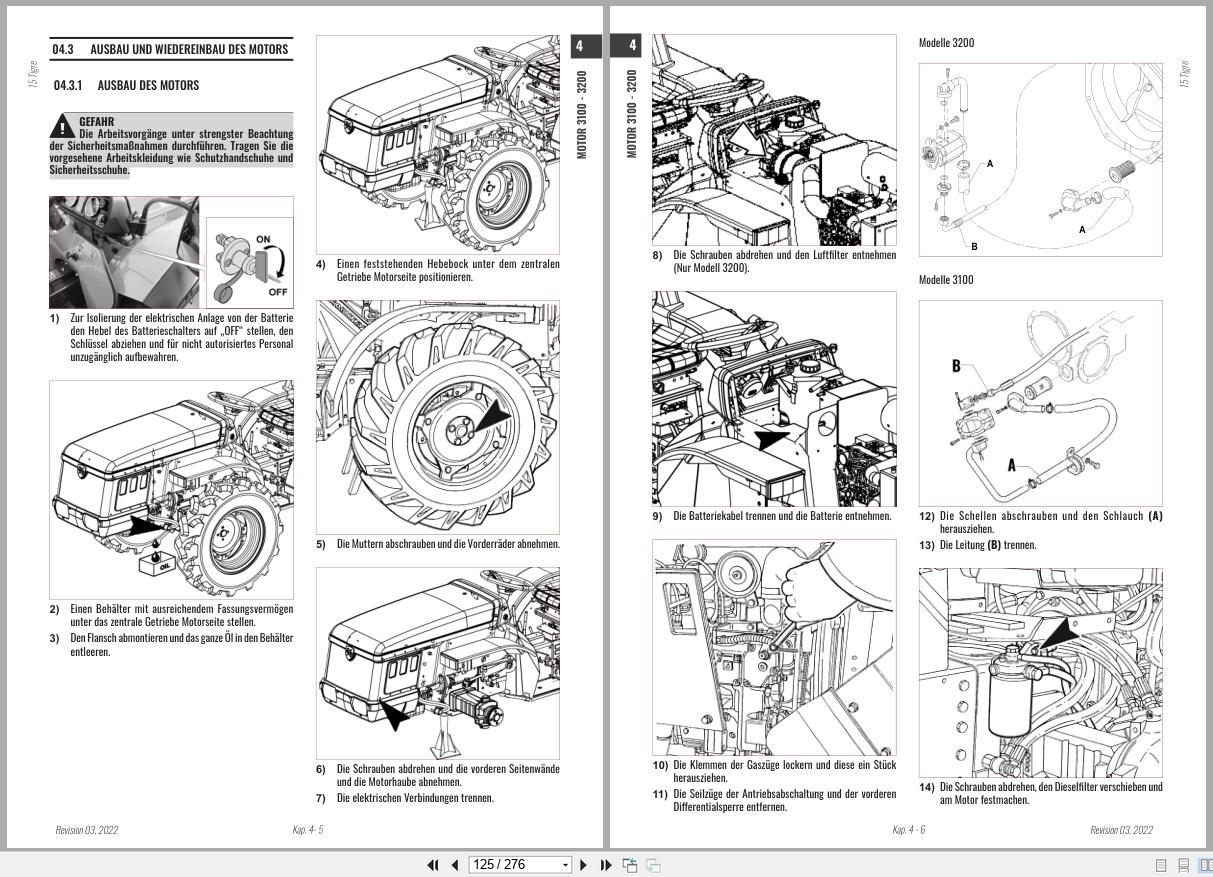Click the Modelle 3100 hose diagram
The image size is (1213, 877).
click(1041, 402)
